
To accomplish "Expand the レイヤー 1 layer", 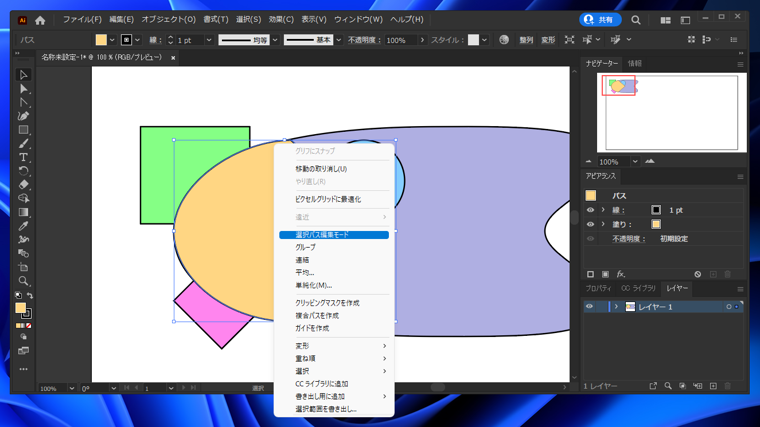I will pyautogui.click(x=616, y=307).
